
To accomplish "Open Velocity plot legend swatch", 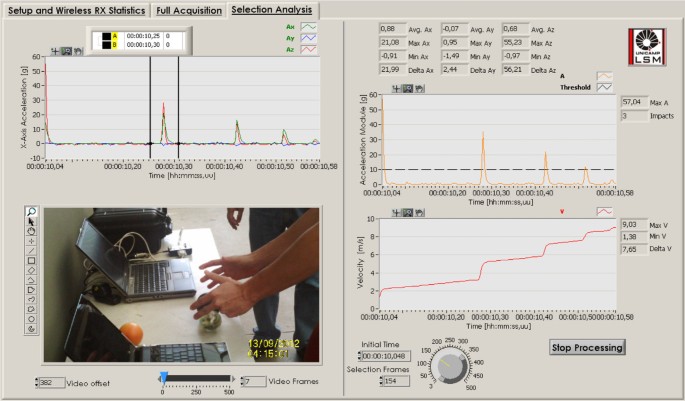I will [x=605, y=211].
